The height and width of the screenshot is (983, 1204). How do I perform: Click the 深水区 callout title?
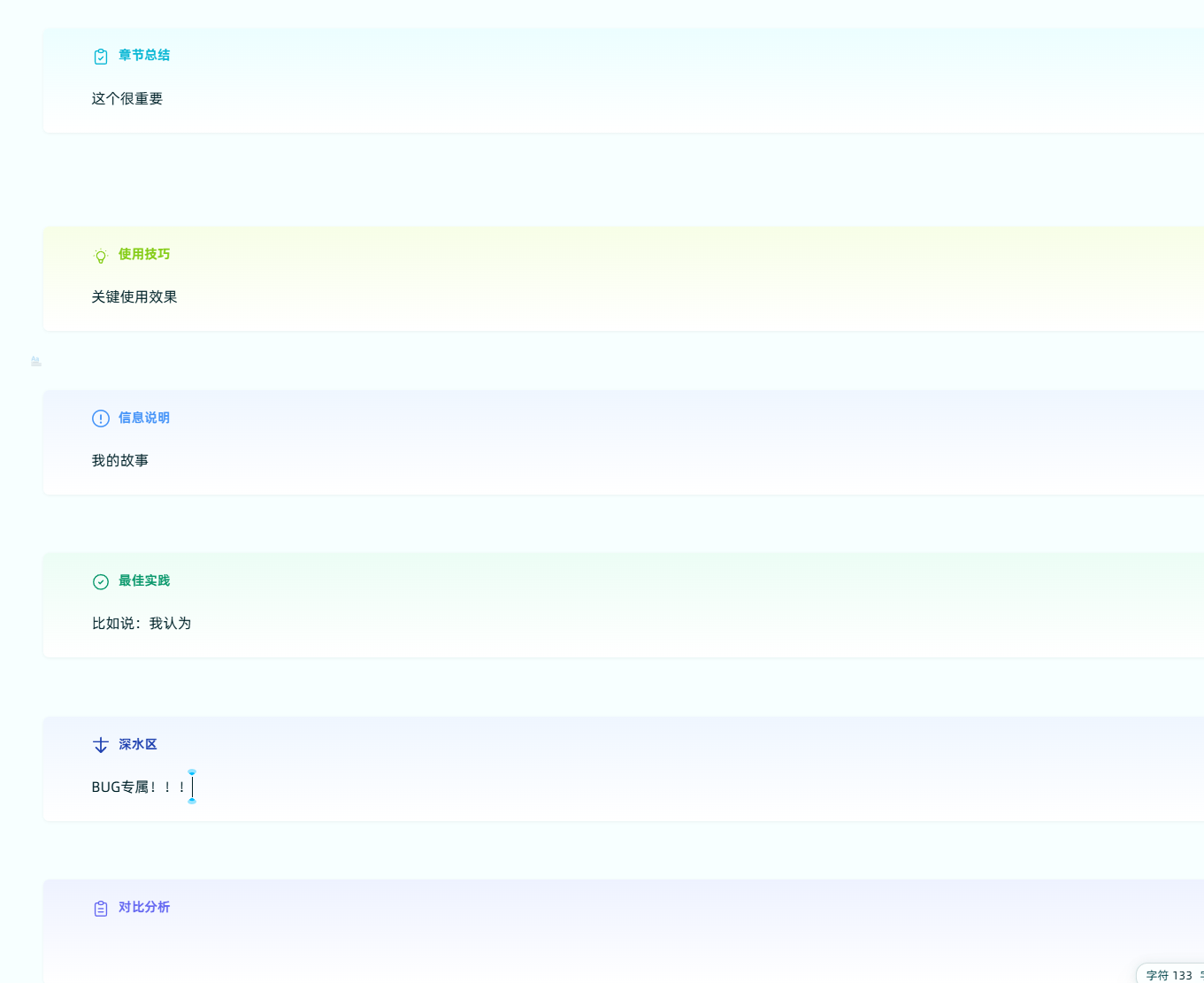(x=138, y=744)
